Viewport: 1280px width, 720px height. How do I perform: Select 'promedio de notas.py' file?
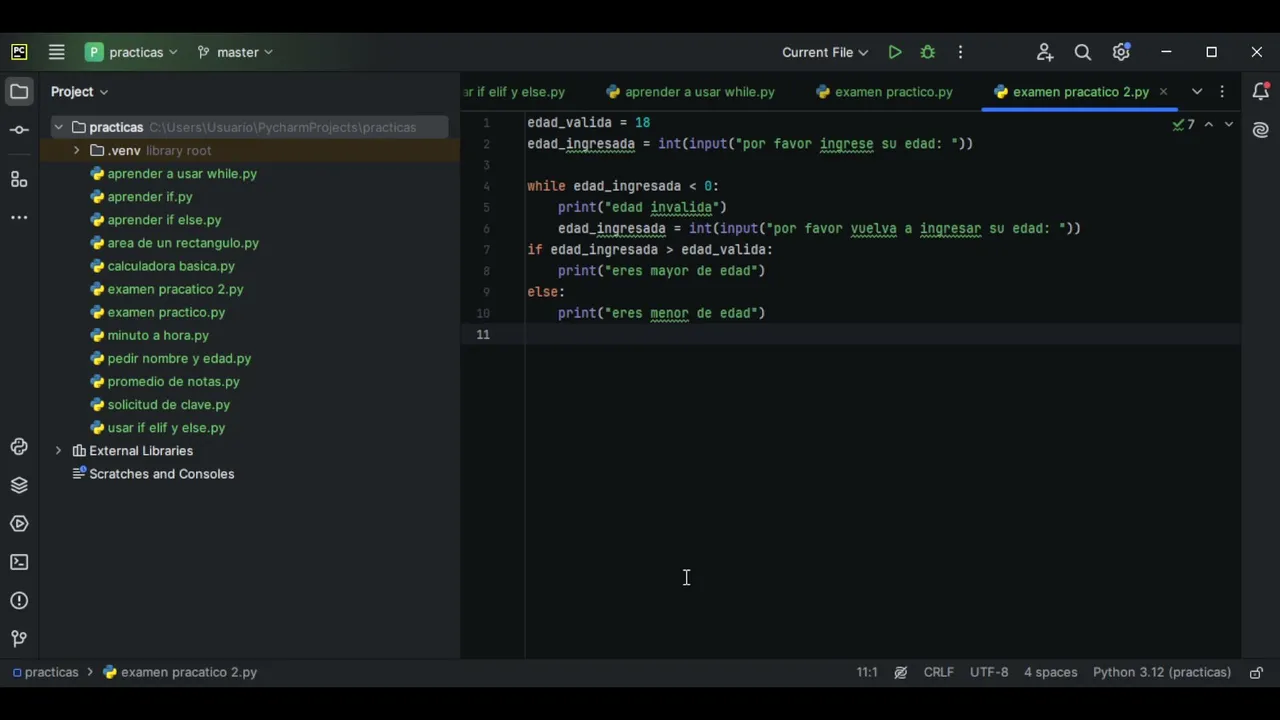tap(165, 381)
